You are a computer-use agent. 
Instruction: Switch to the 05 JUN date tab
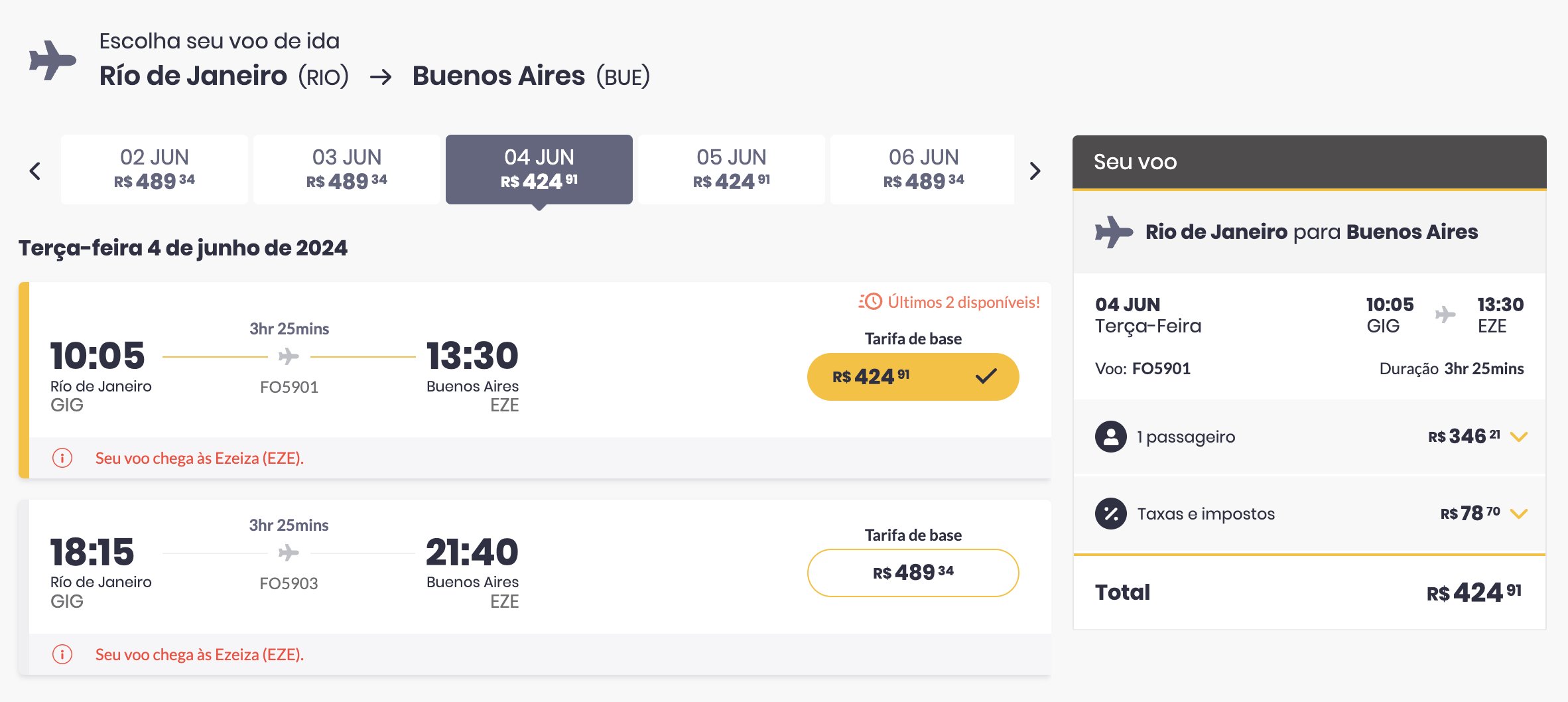pyautogui.click(x=731, y=170)
